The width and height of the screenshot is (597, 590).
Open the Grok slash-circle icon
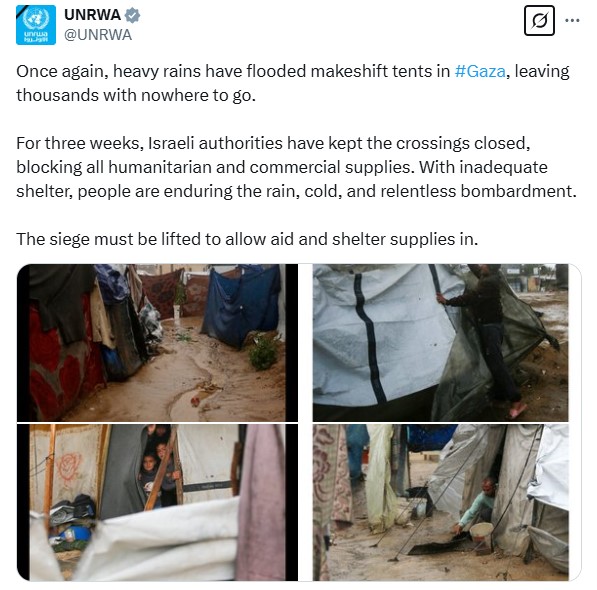click(x=539, y=21)
